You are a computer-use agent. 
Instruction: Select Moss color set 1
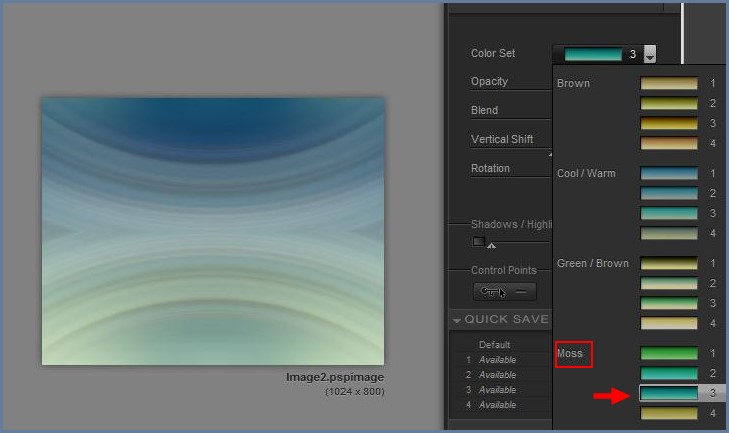[x=669, y=354]
